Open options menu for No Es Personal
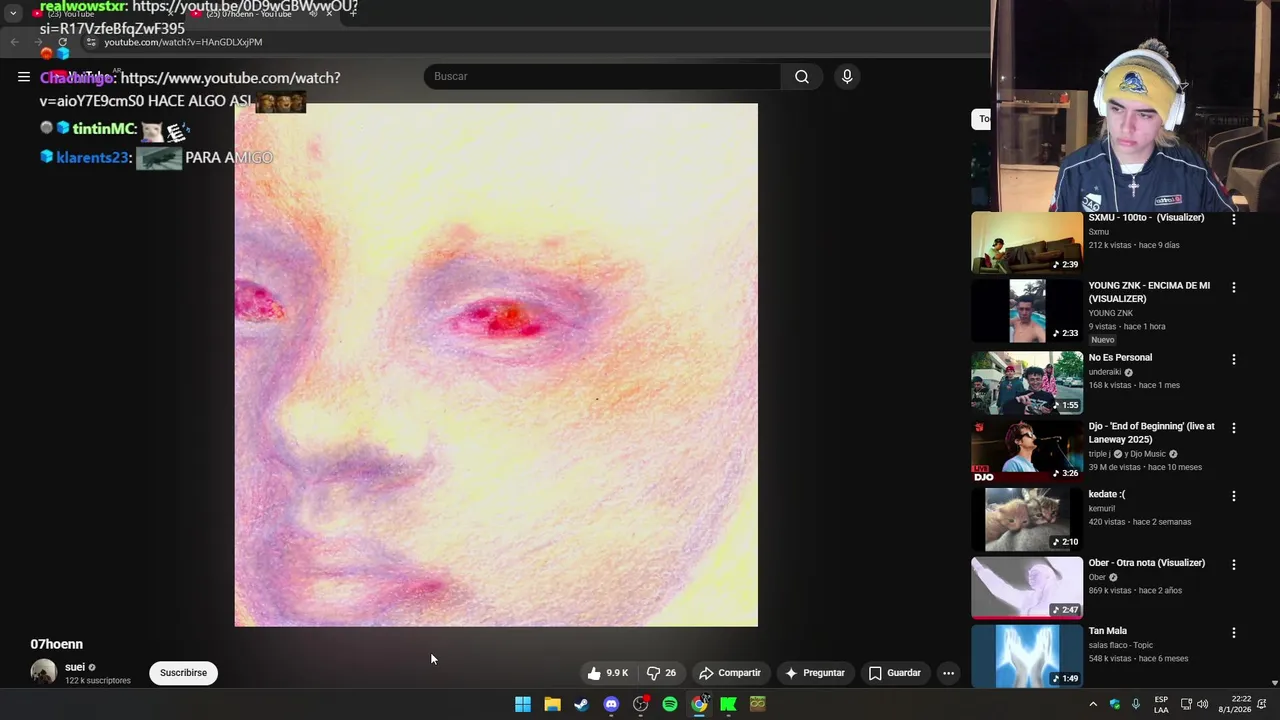Viewport: 1280px width, 720px height. click(x=1233, y=359)
